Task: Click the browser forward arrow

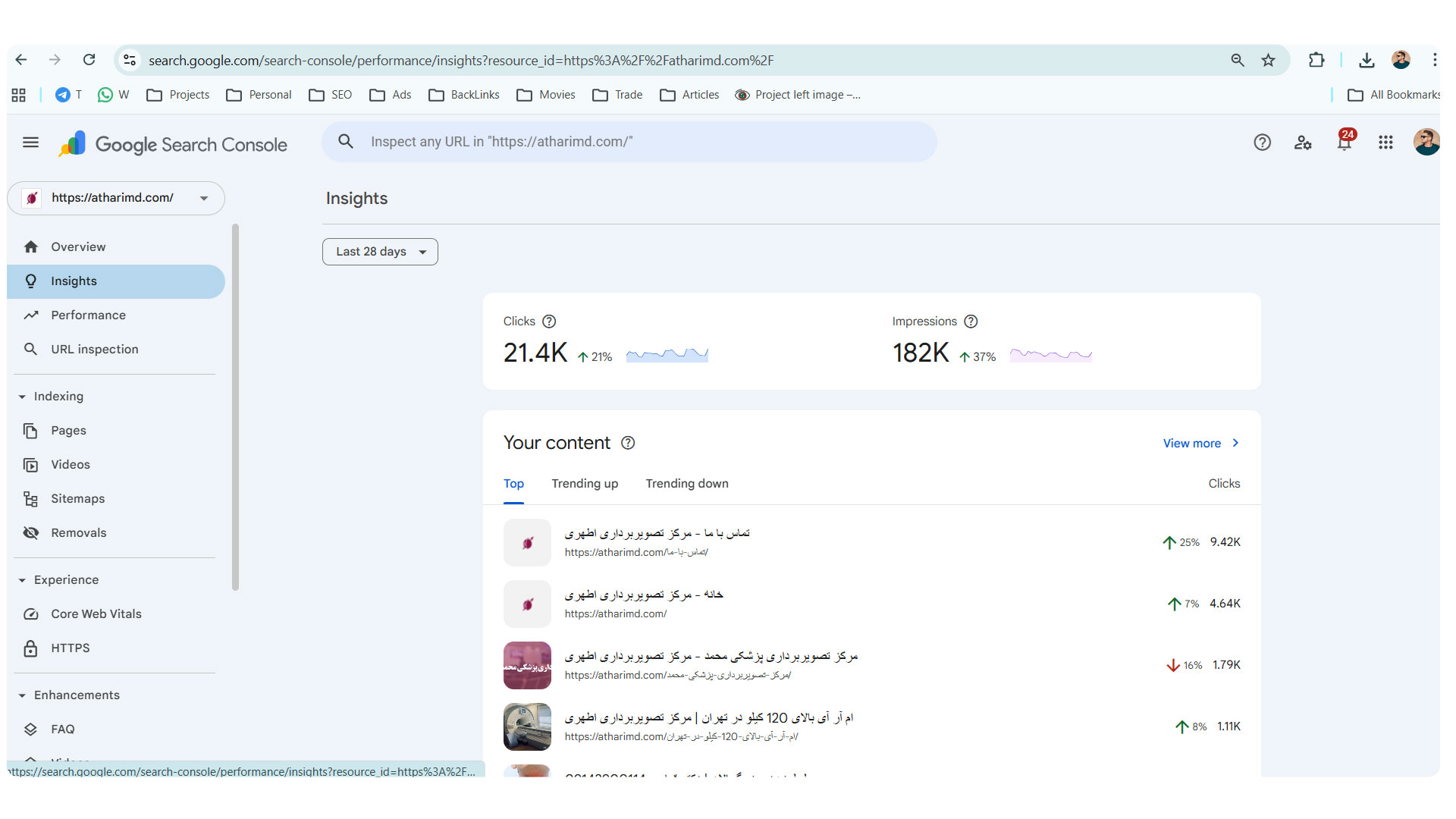Action: click(55, 60)
